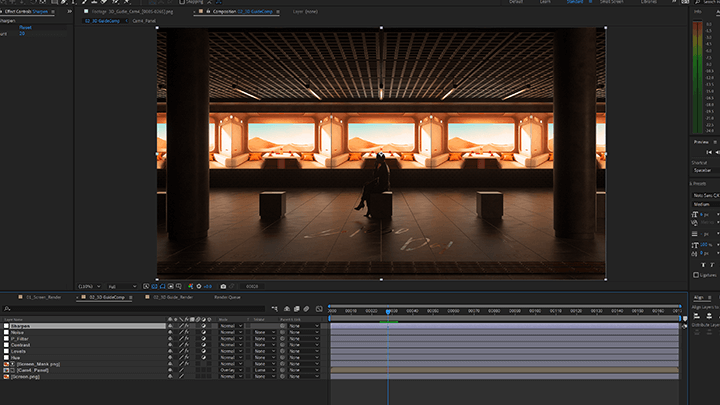Toggle shy switch for Sharpen layer
720x405 pixels.
tap(170, 326)
